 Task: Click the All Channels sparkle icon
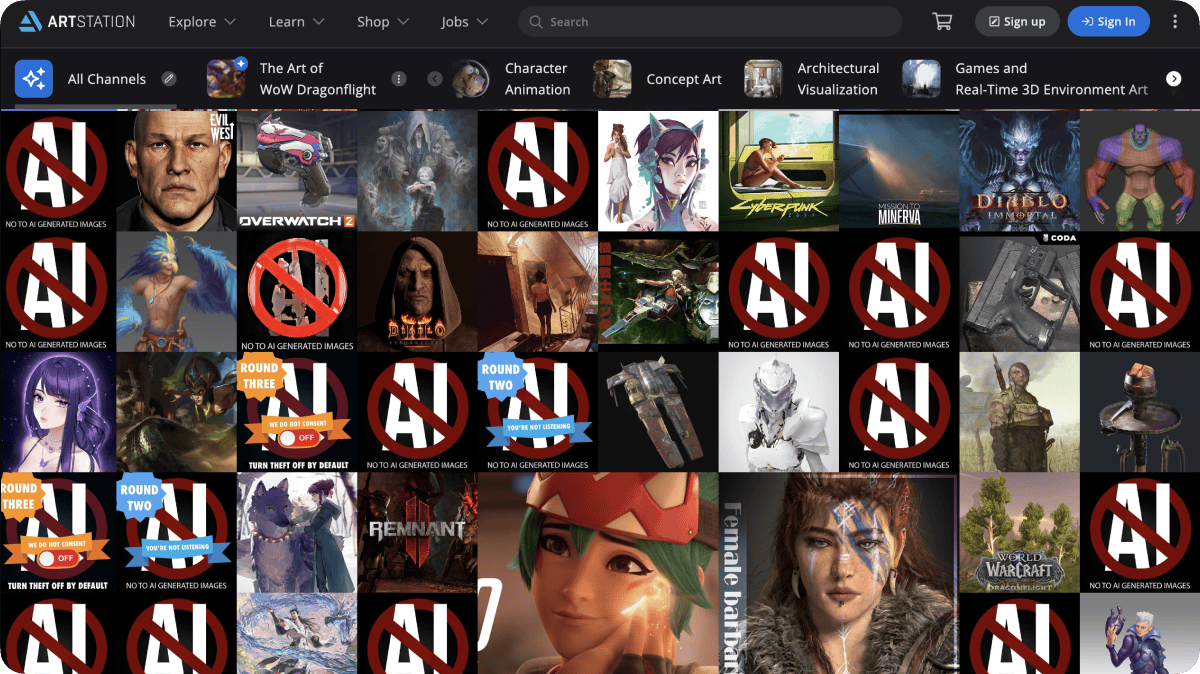[34, 78]
